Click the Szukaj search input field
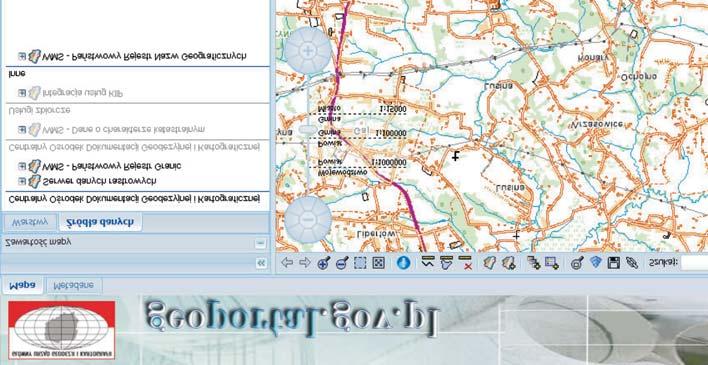Image resolution: width=708 pixels, height=365 pixels. pyautogui.click(x=694, y=262)
